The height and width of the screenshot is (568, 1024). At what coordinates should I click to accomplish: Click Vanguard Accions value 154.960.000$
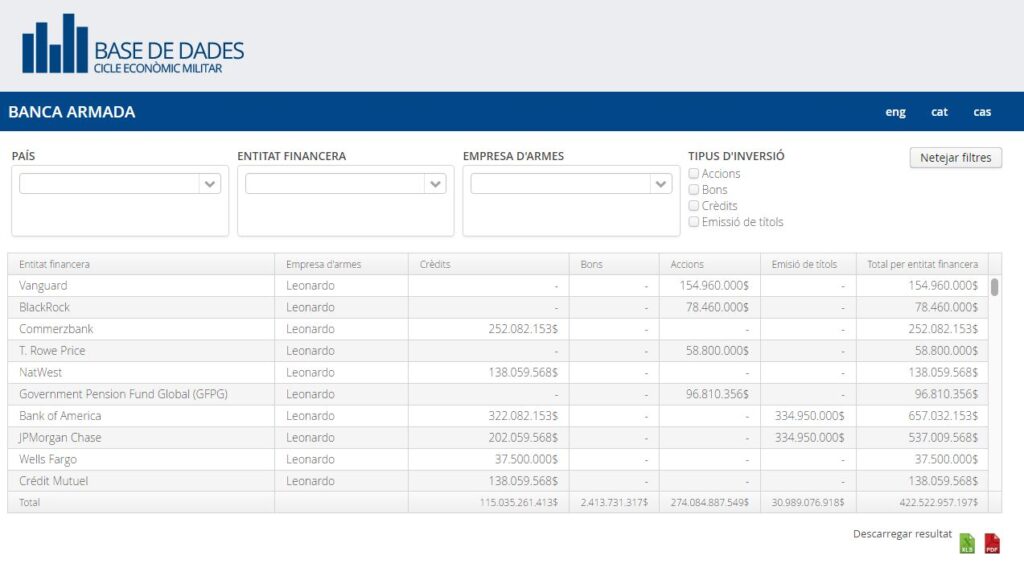click(x=714, y=285)
